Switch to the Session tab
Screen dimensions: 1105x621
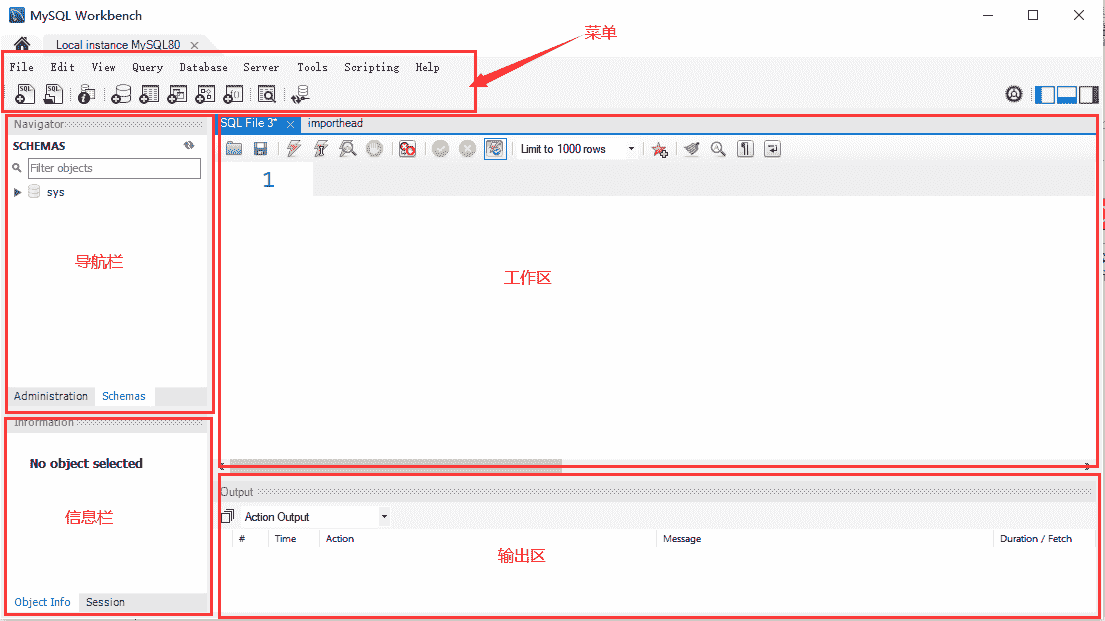coord(105,602)
